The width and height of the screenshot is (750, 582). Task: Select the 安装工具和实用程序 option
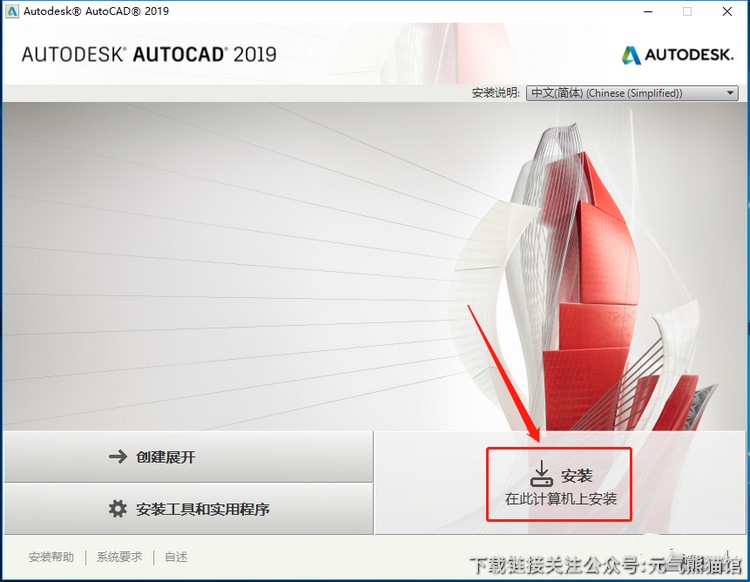point(188,509)
